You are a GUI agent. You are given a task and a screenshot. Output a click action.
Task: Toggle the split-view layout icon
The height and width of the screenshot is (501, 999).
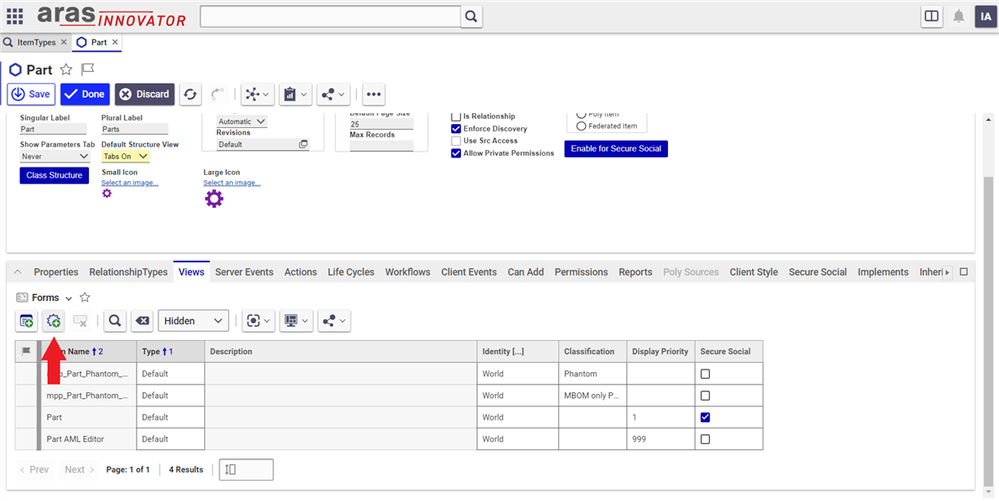click(931, 16)
